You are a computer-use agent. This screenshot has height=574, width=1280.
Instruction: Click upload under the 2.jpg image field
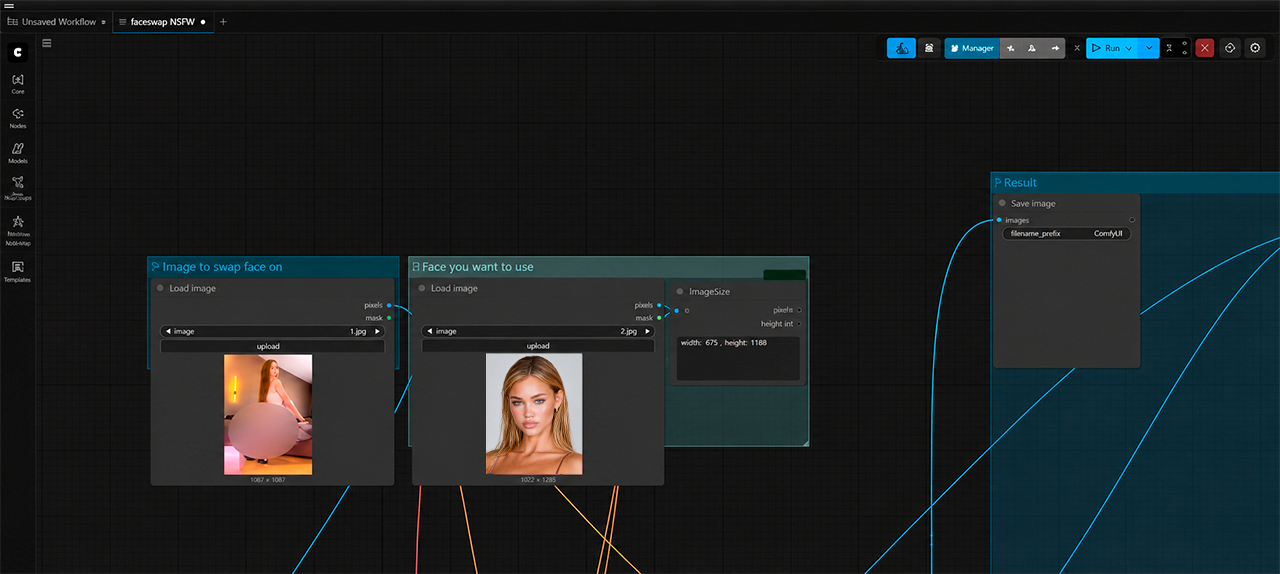[x=538, y=346]
